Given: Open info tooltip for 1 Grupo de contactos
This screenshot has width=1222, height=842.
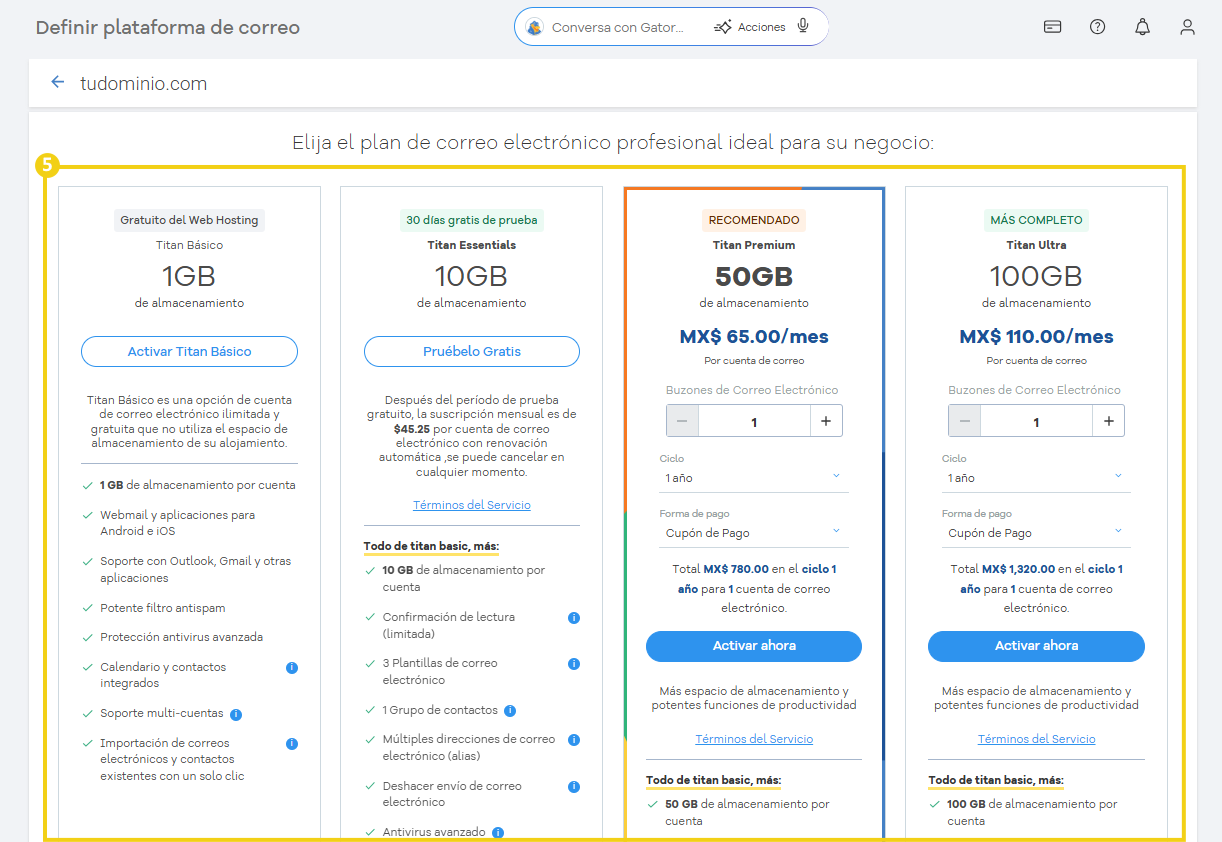Looking at the screenshot, I should (510, 710).
